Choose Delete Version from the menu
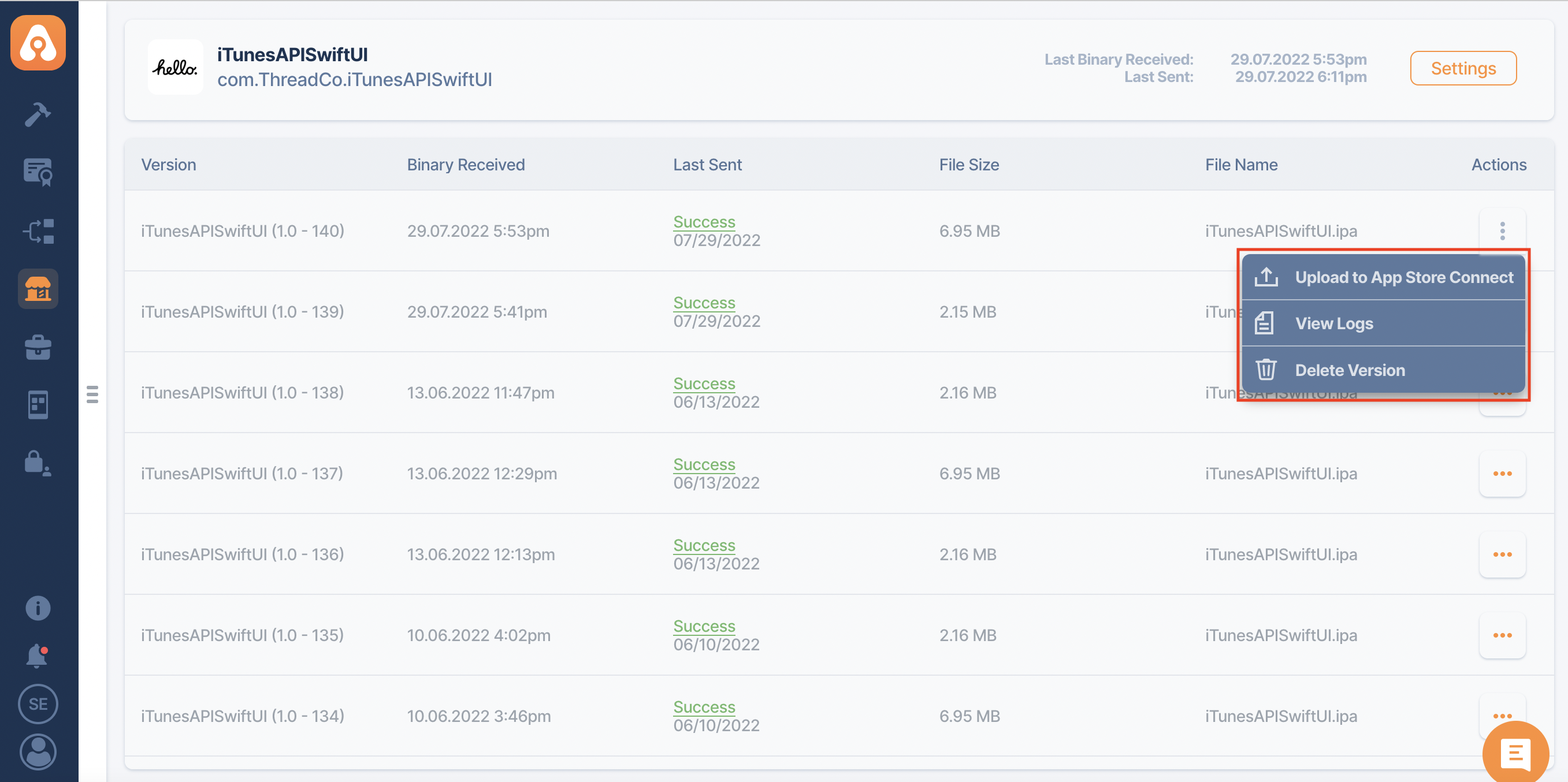This screenshot has width=1568, height=782. [1349, 370]
